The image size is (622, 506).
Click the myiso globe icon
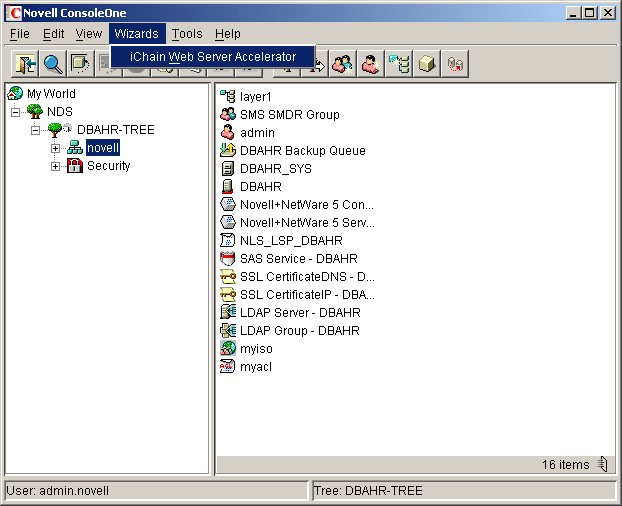228,348
